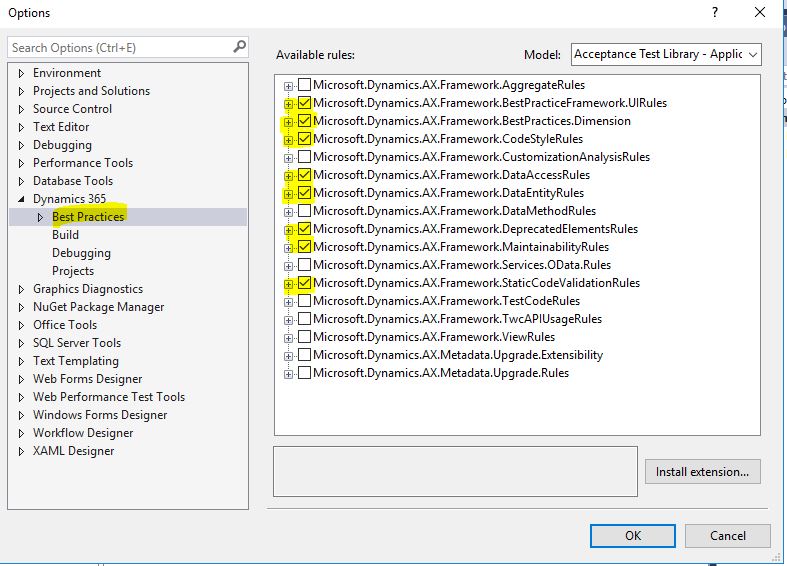
Task: Select Office Tools category
Action: (x=65, y=325)
